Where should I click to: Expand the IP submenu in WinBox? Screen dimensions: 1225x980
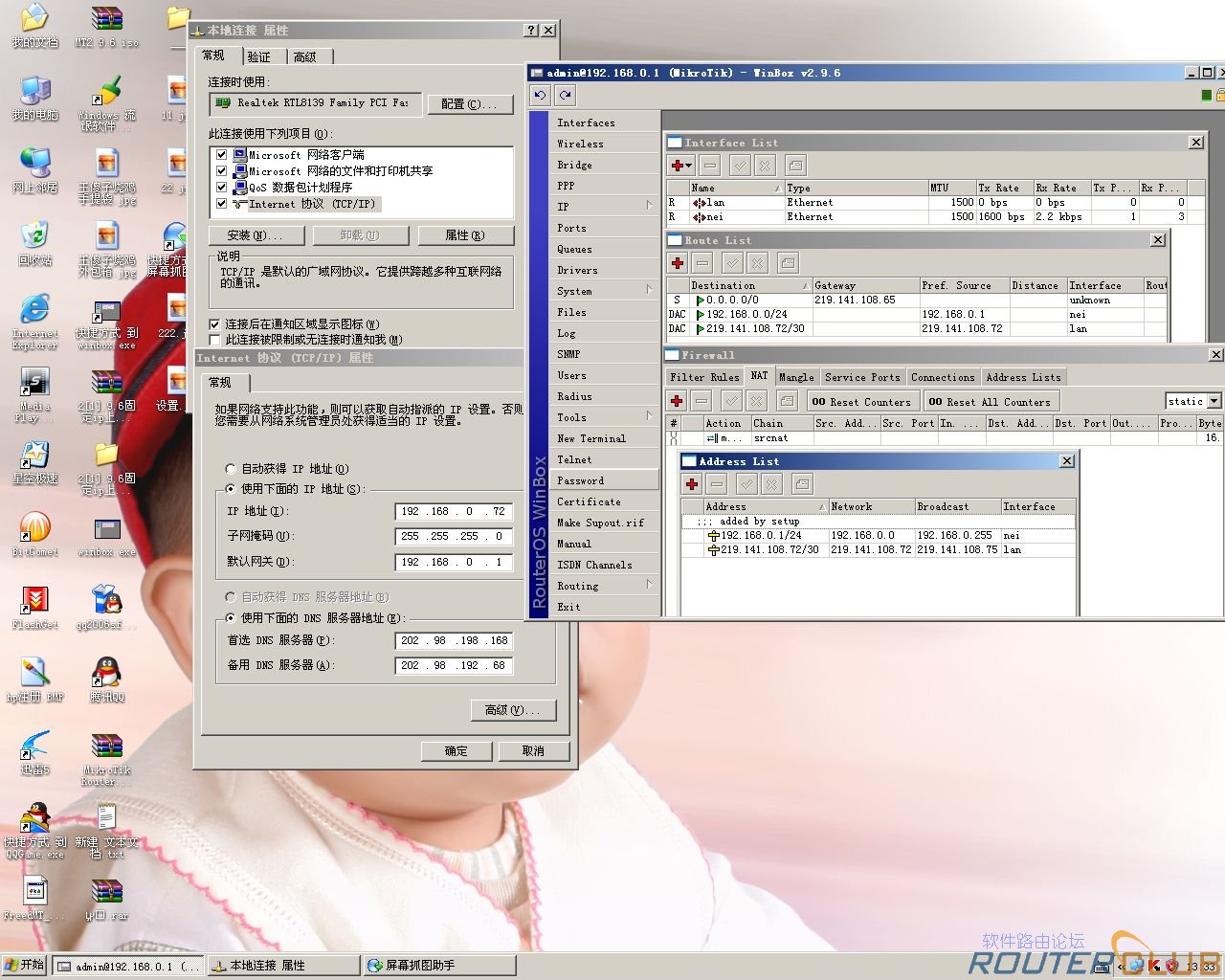(x=603, y=207)
